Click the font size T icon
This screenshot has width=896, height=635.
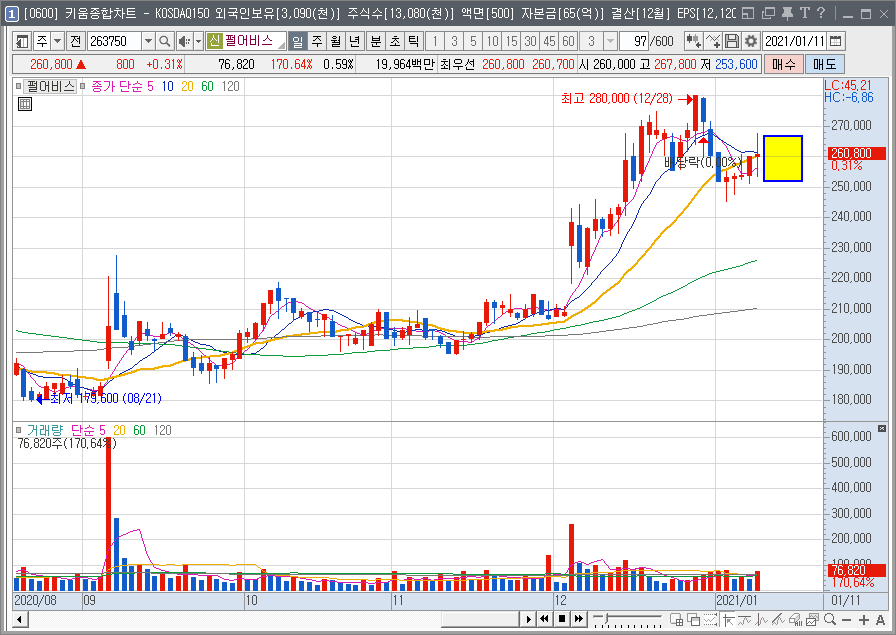(805, 13)
